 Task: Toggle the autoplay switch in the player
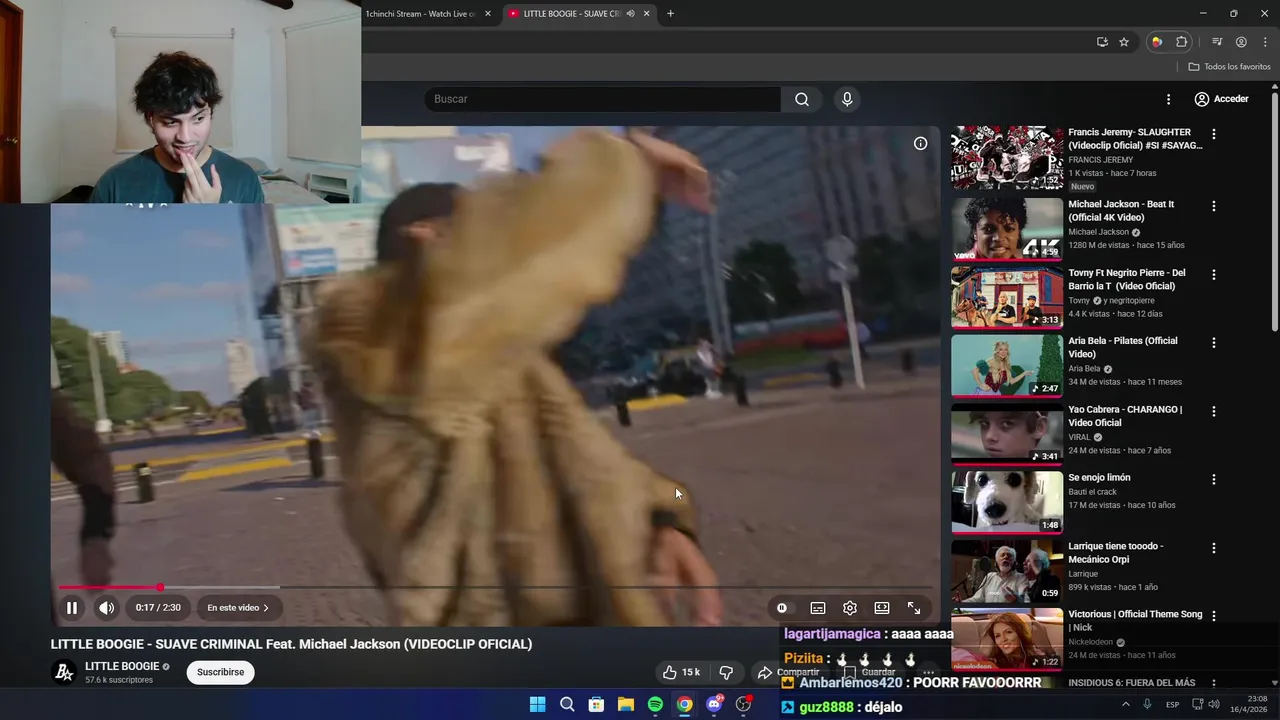782,608
